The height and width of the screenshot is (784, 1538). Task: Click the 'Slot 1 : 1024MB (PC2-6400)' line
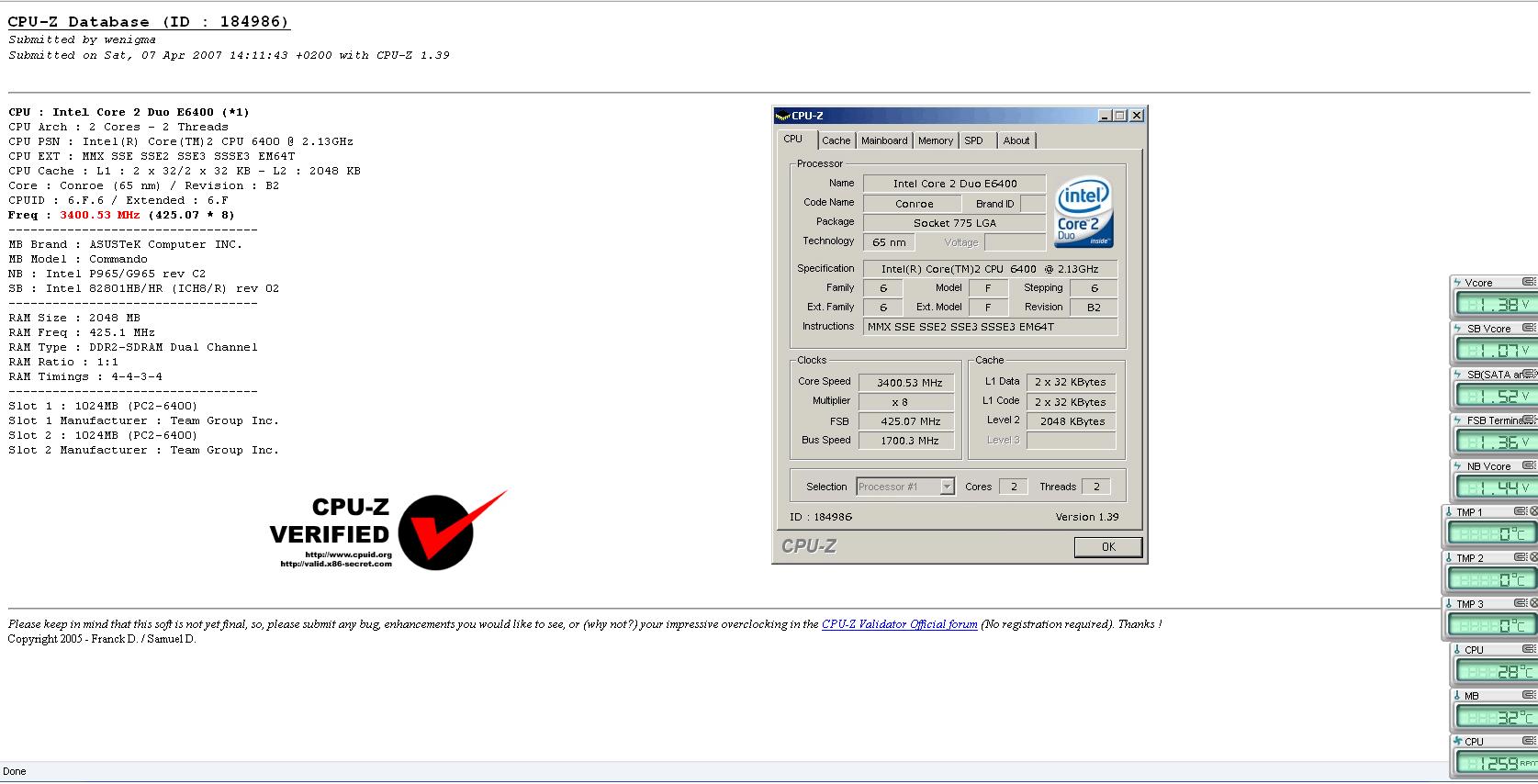[x=103, y=406]
